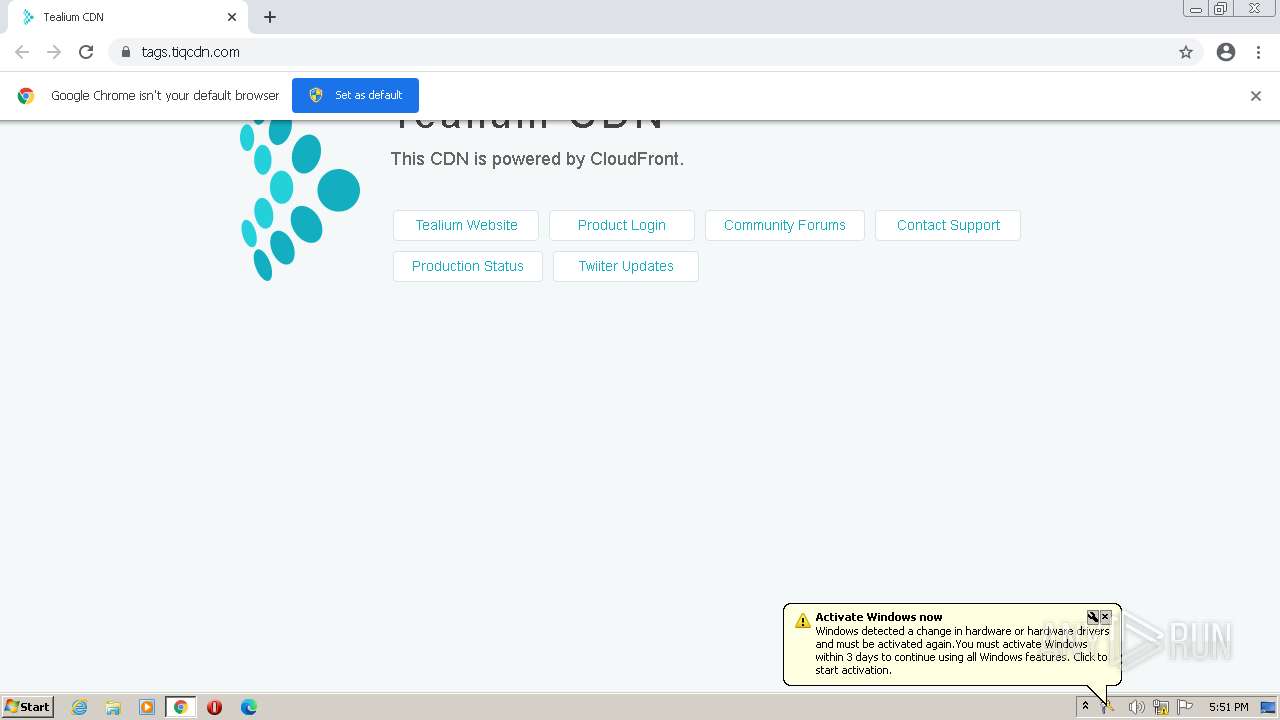
Task: Open a new tab with plus button
Action: tap(270, 17)
